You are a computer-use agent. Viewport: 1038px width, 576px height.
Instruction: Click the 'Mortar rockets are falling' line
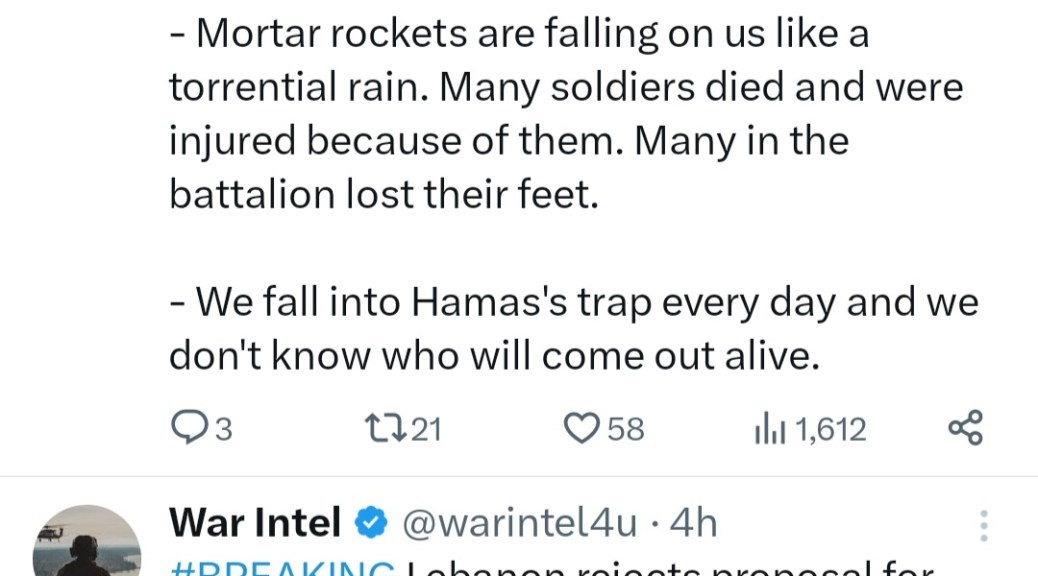coord(520,34)
